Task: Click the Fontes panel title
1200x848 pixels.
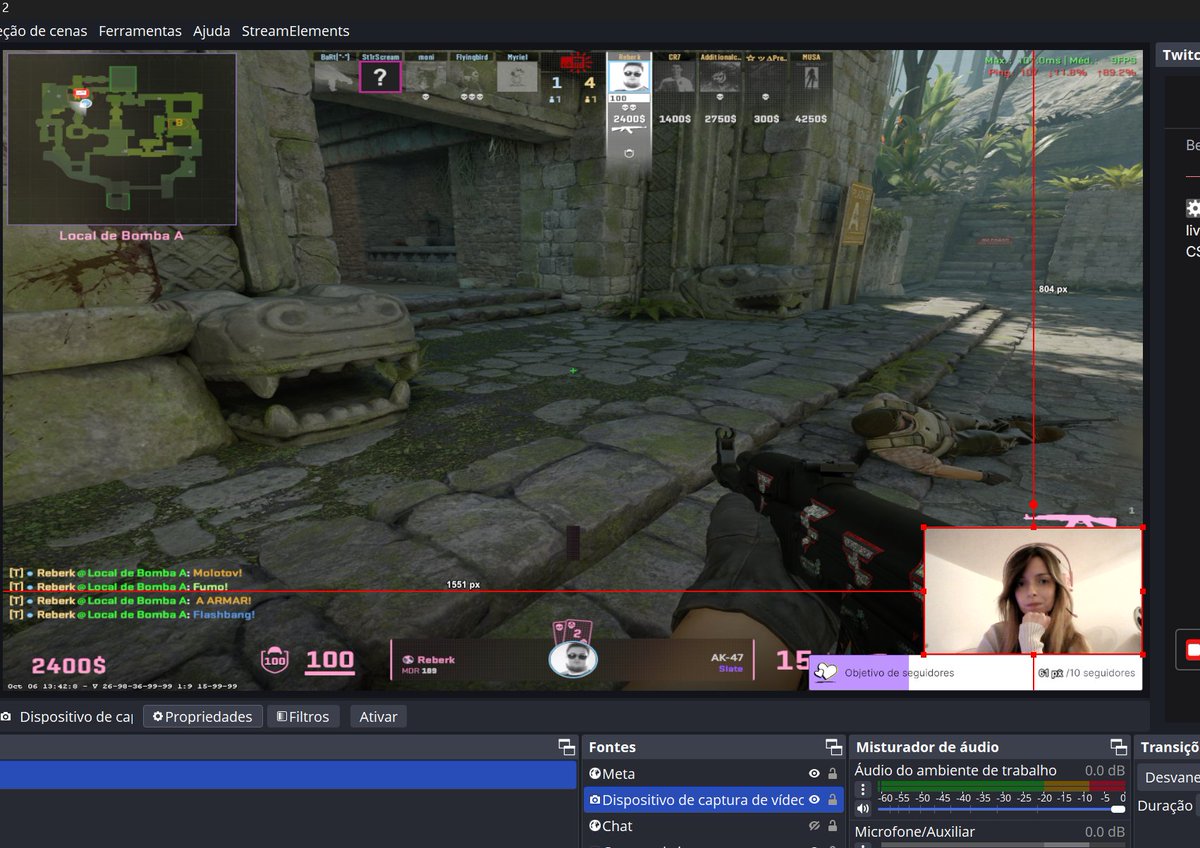Action: click(x=612, y=747)
